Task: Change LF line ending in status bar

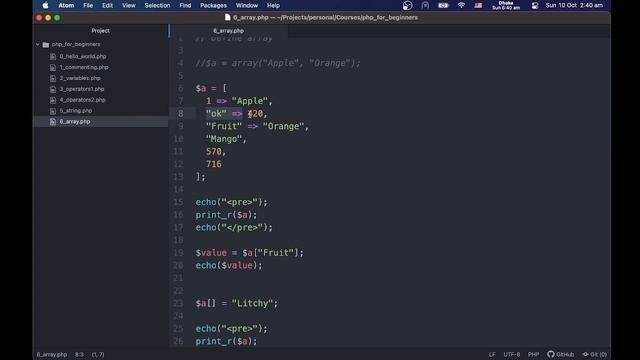Action: [x=492, y=354]
